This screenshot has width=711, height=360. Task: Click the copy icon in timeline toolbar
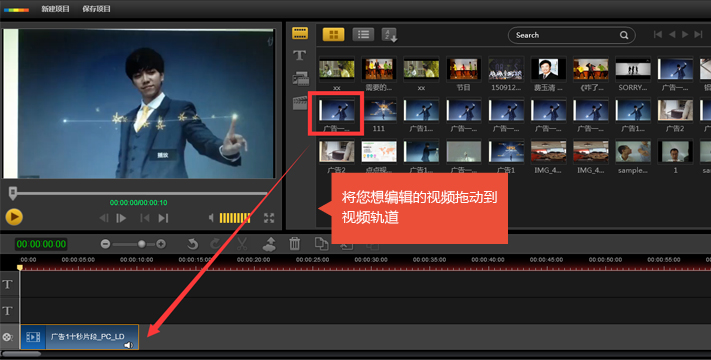click(321, 243)
